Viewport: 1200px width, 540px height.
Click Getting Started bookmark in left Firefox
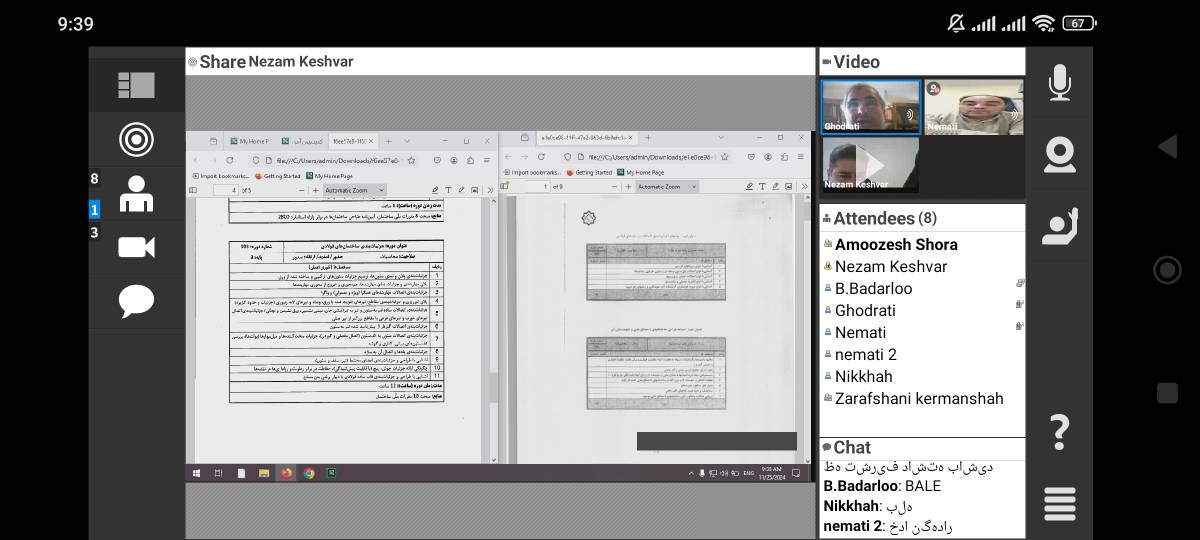click(x=277, y=176)
